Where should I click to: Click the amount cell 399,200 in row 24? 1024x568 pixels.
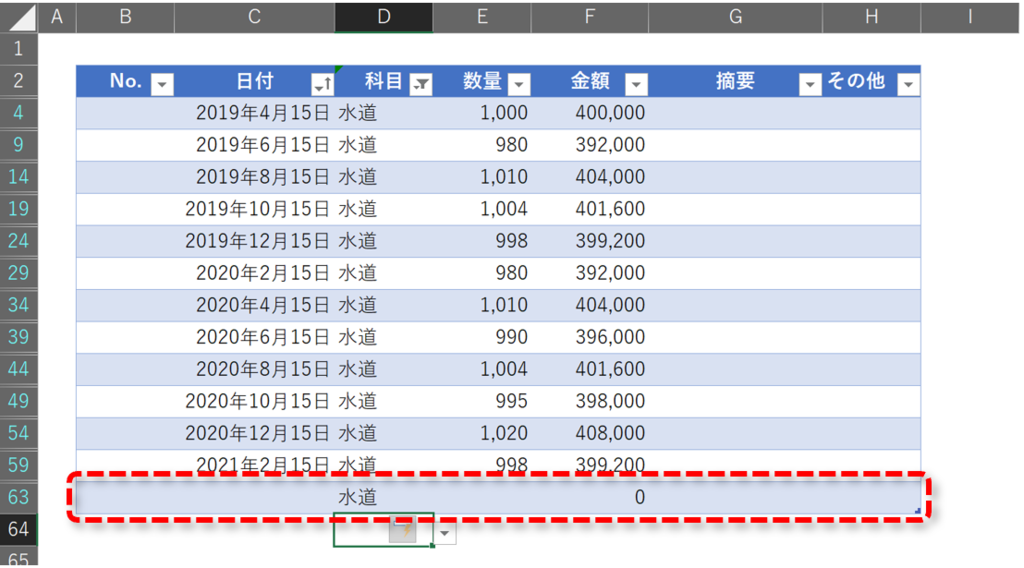click(x=590, y=241)
